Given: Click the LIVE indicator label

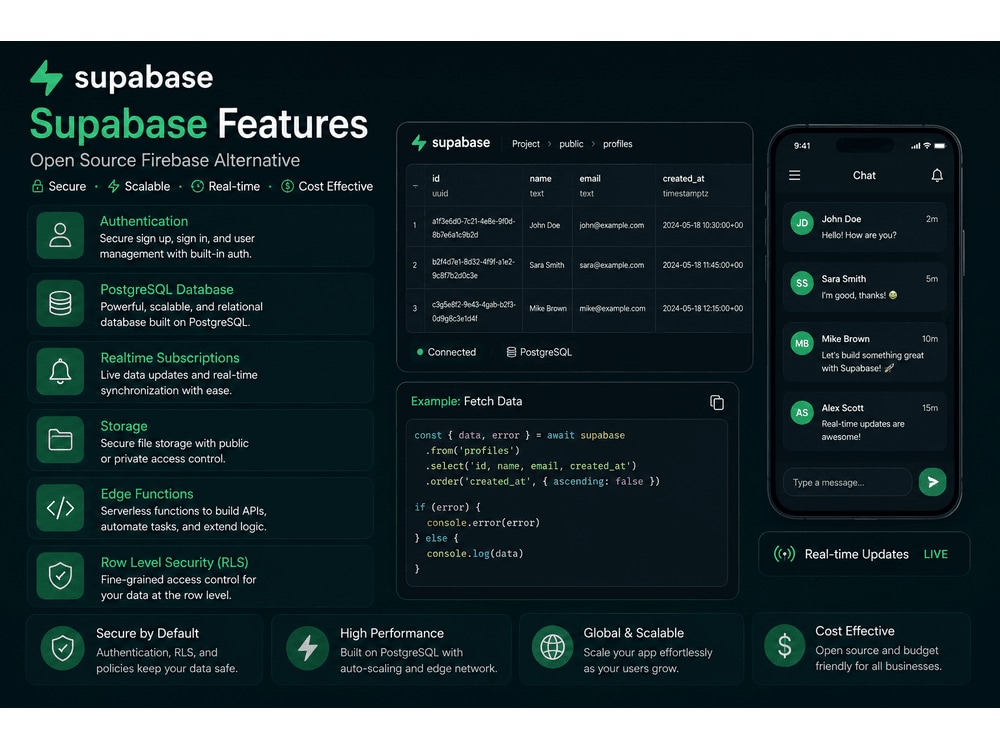Looking at the screenshot, I should pos(935,554).
